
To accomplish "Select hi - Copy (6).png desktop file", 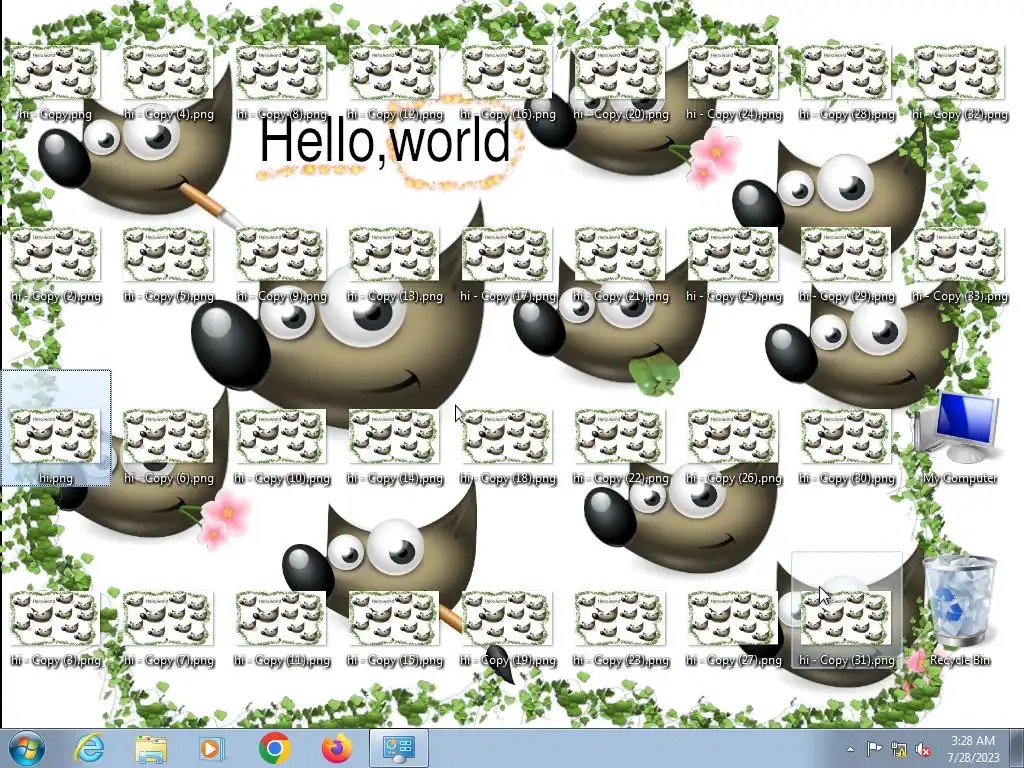I will click(168, 447).
